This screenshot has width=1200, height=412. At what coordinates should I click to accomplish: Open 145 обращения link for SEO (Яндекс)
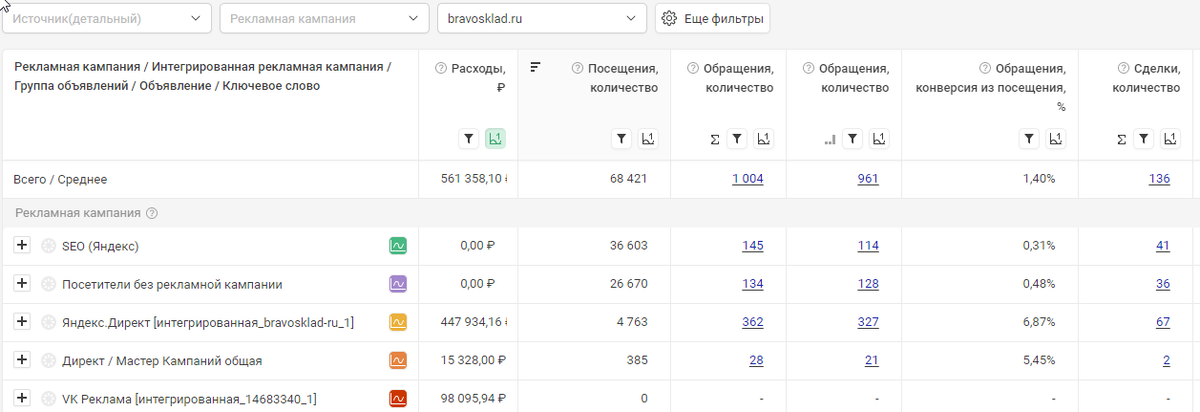coord(753,246)
